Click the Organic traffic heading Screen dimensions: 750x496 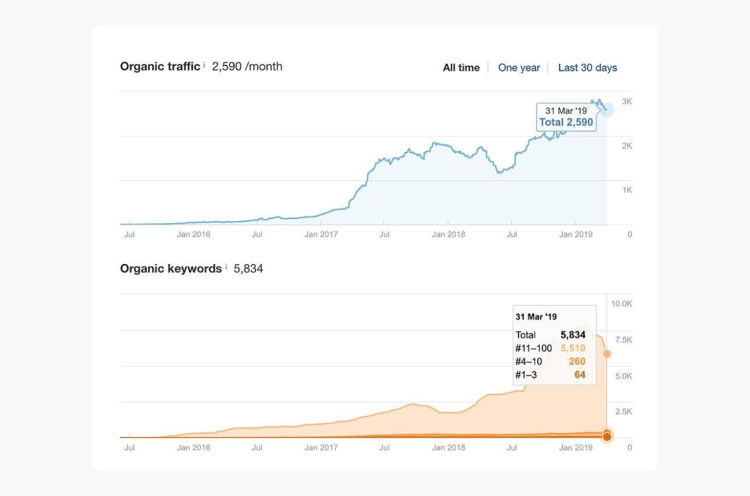click(160, 67)
